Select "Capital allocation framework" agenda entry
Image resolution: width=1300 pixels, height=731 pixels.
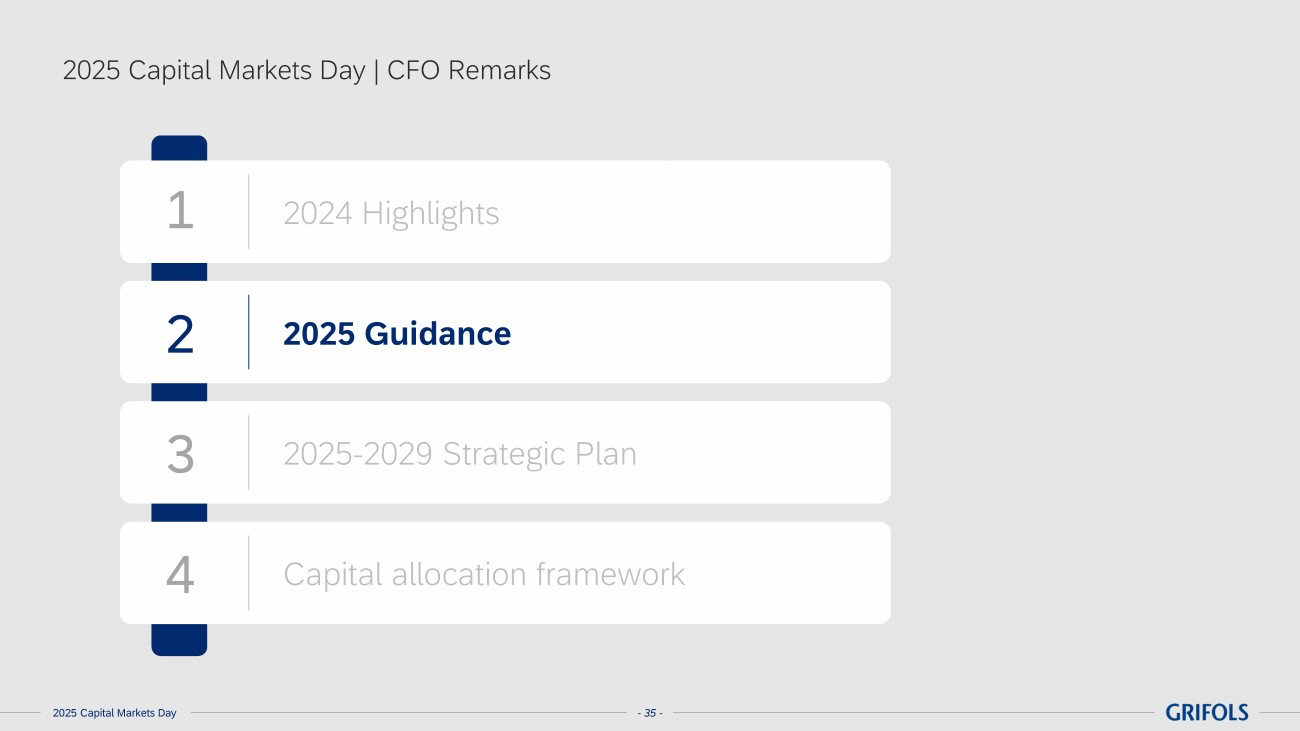pyautogui.click(x=484, y=574)
